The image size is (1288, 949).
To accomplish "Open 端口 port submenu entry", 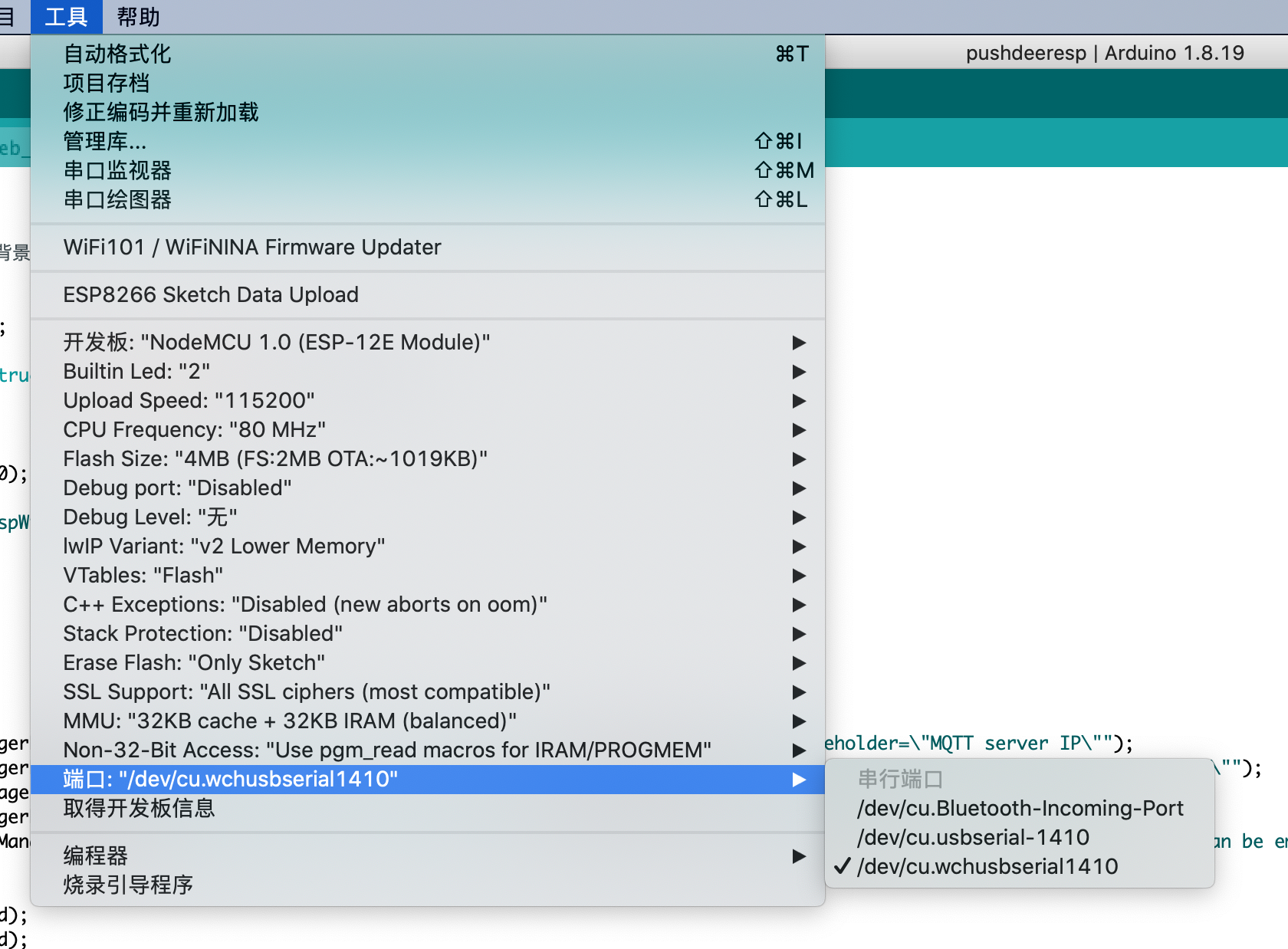I will coord(428,779).
